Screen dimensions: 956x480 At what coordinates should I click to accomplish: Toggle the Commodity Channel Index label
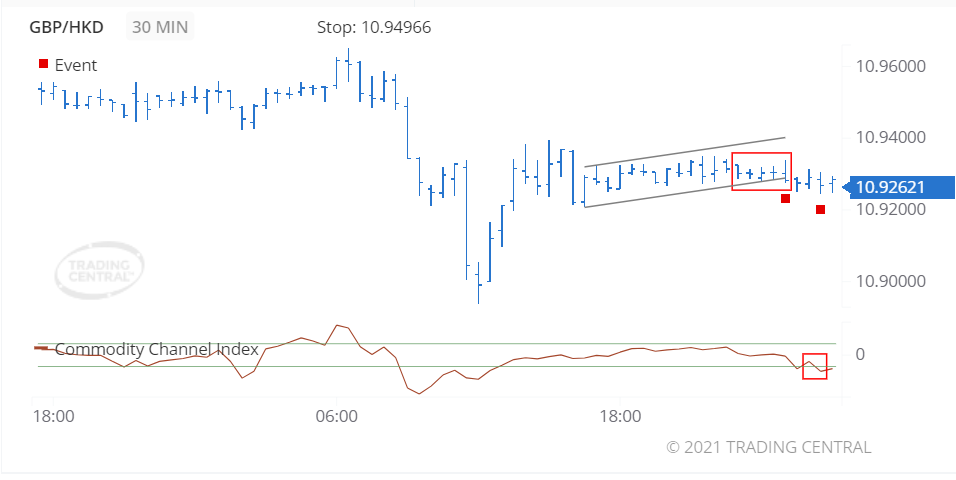157,349
